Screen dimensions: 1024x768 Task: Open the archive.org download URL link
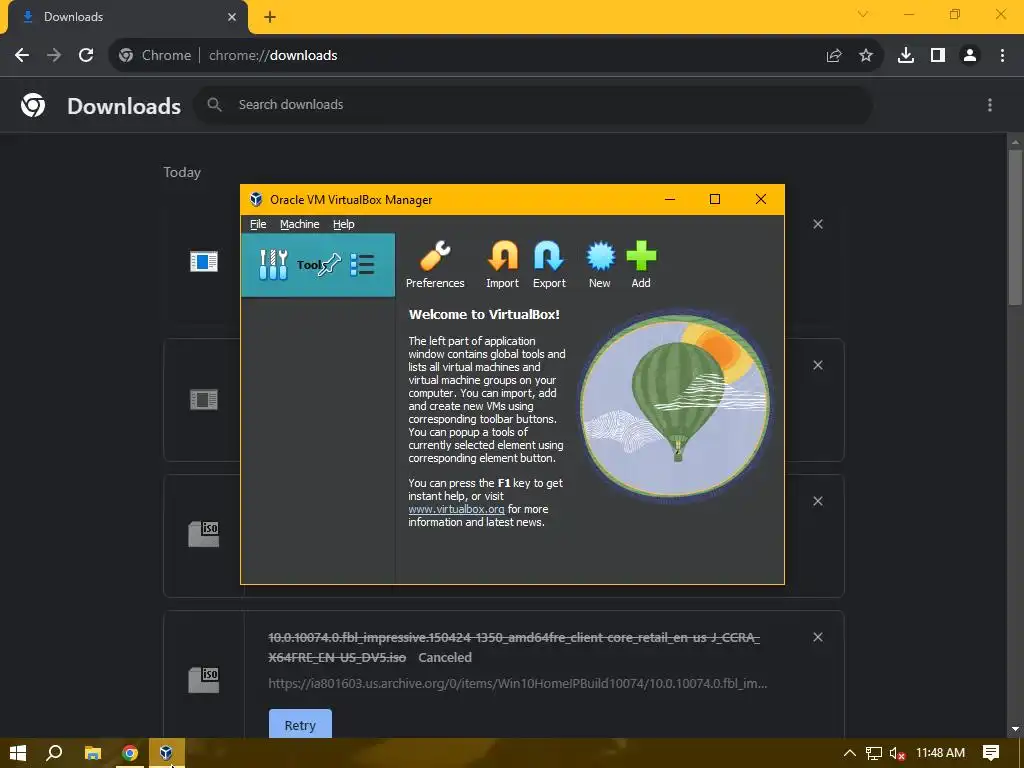pyautogui.click(x=517, y=683)
